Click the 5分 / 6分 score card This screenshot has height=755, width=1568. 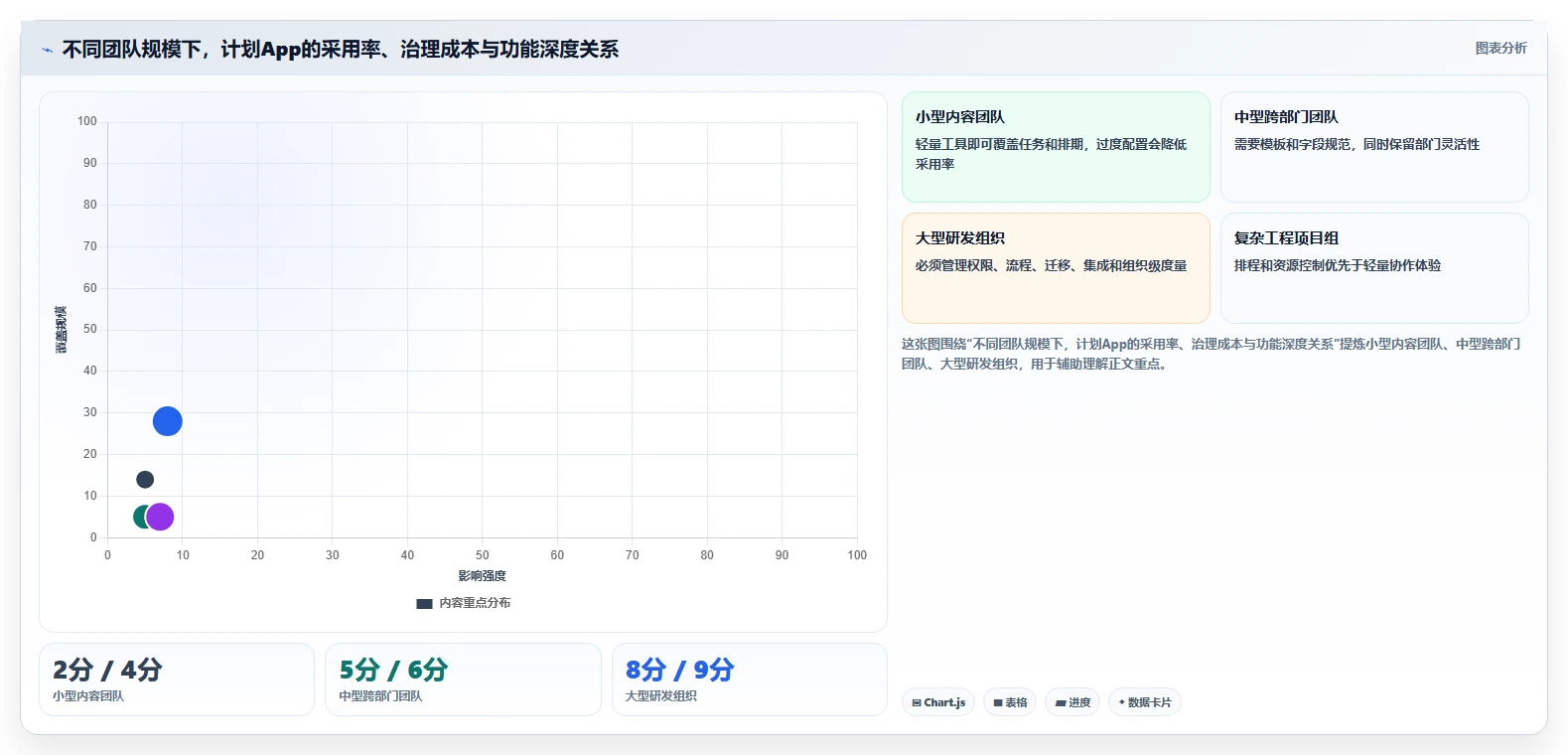point(463,679)
